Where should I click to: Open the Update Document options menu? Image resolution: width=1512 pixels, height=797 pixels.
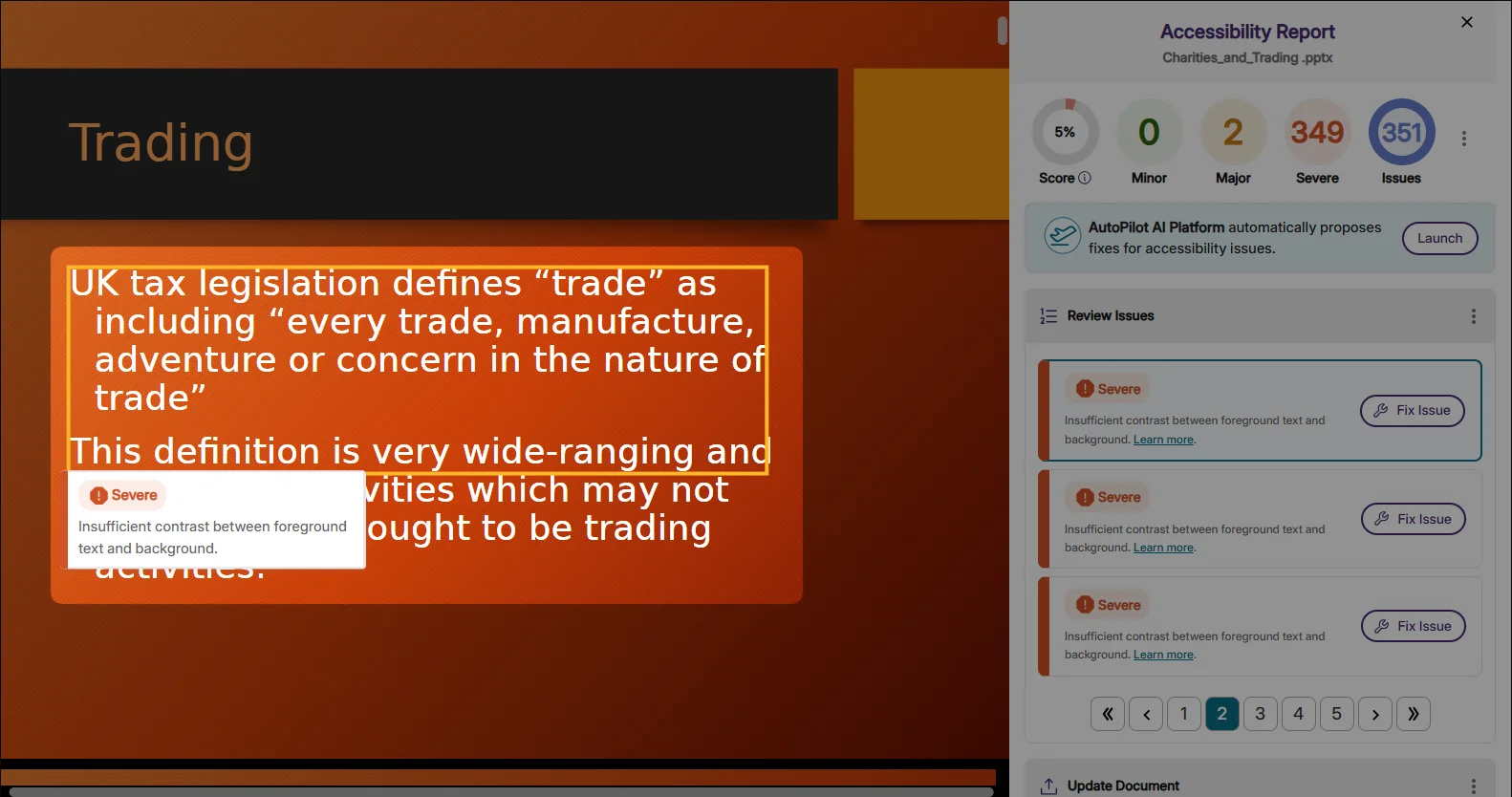(x=1473, y=786)
